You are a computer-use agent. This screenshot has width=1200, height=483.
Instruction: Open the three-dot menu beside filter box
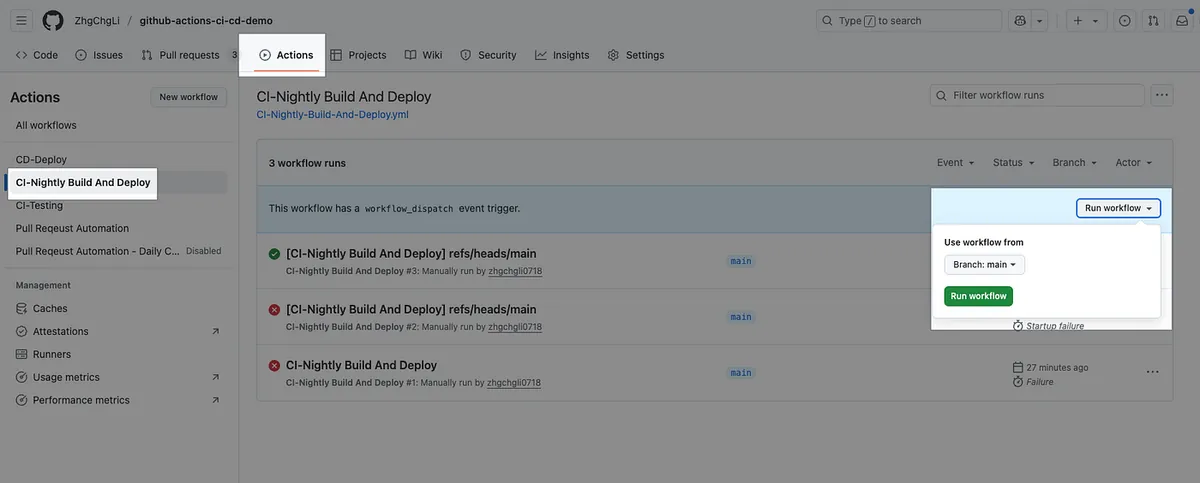pyautogui.click(x=1161, y=95)
